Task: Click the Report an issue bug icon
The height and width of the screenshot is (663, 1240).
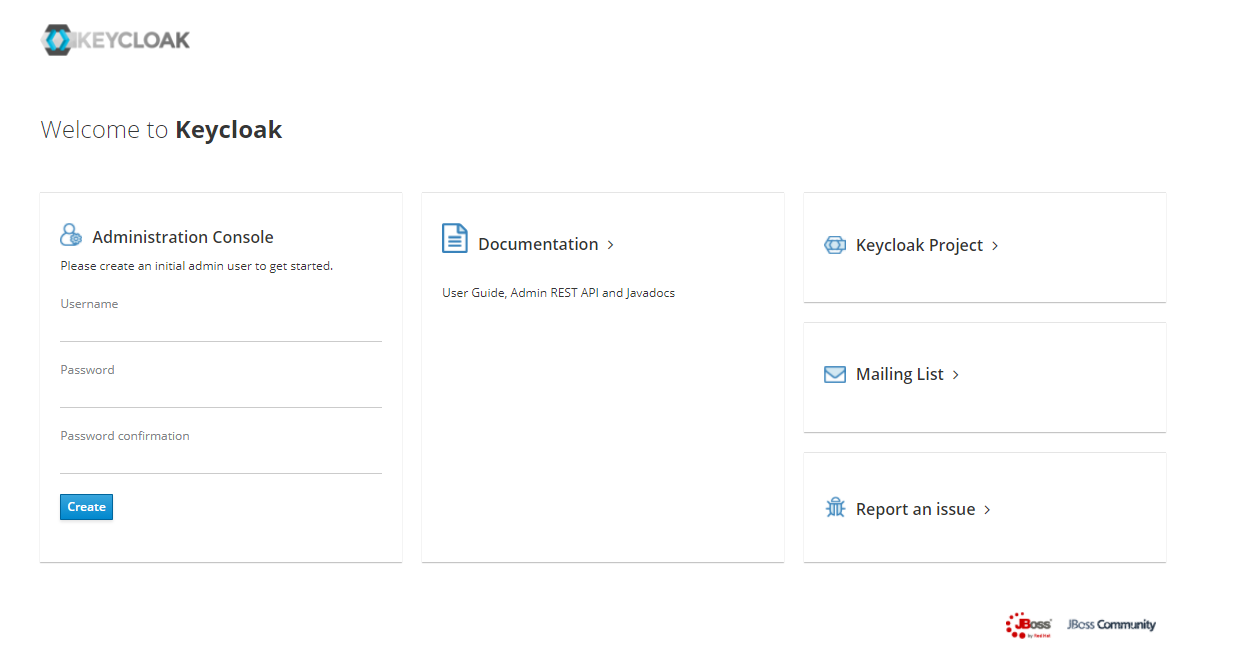Action: pos(835,508)
